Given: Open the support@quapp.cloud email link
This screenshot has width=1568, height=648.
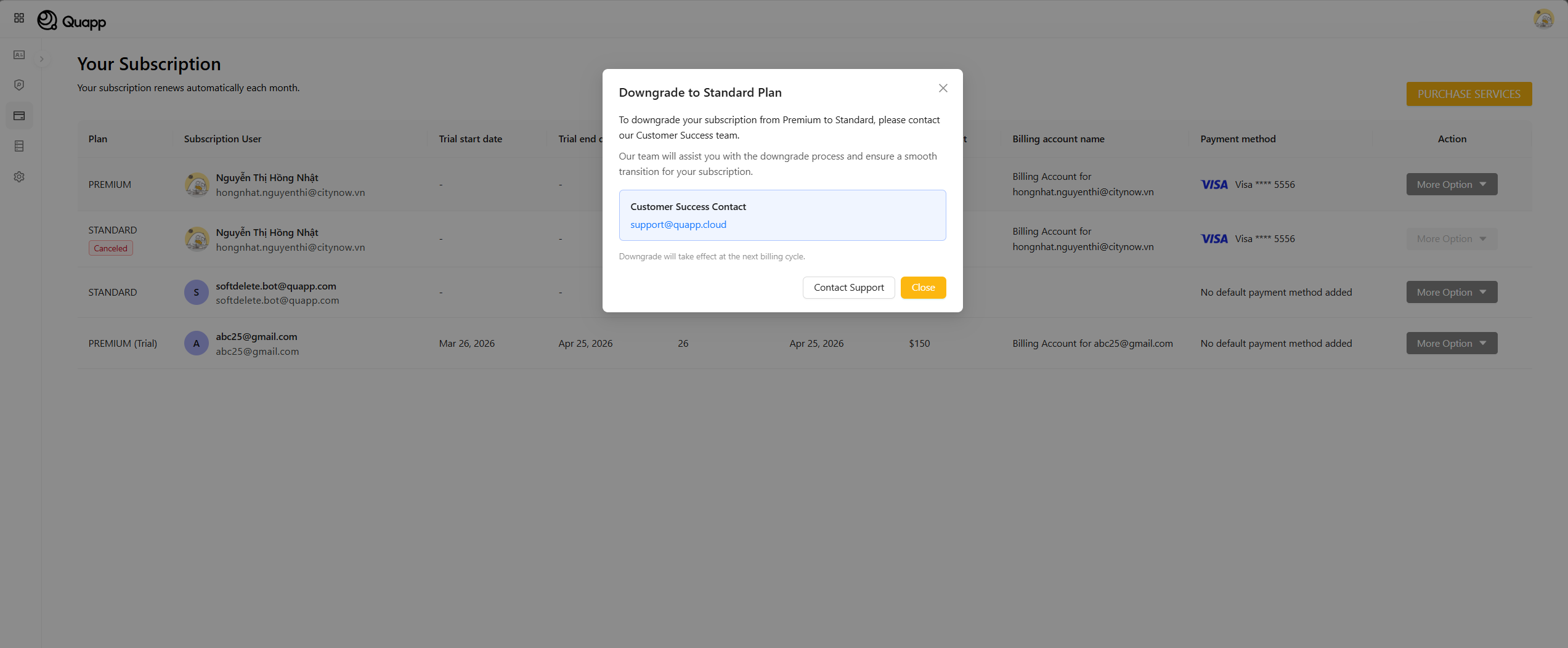Looking at the screenshot, I should pyautogui.click(x=678, y=225).
